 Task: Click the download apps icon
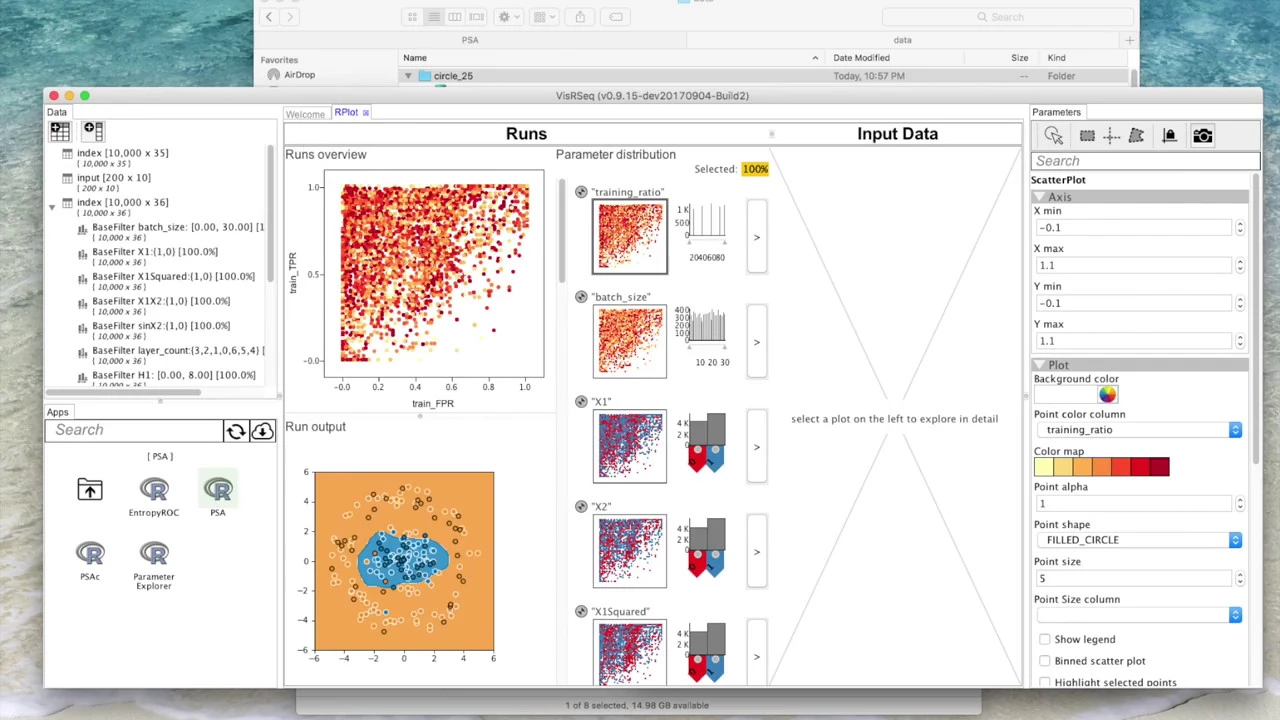coord(262,430)
